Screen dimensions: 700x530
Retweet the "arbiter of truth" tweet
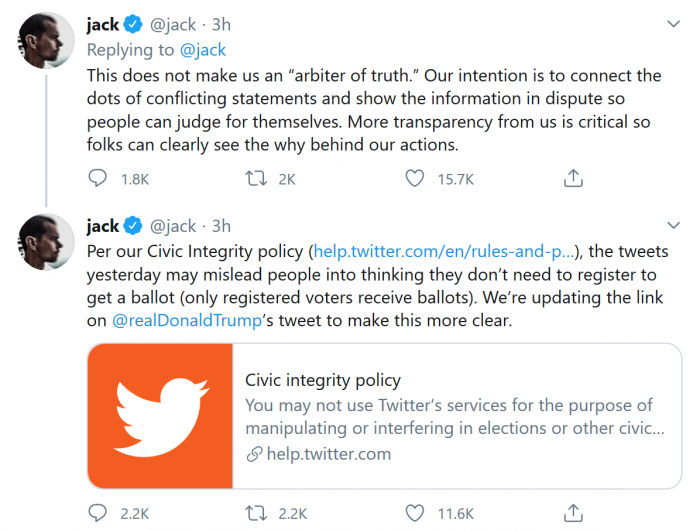(256, 178)
